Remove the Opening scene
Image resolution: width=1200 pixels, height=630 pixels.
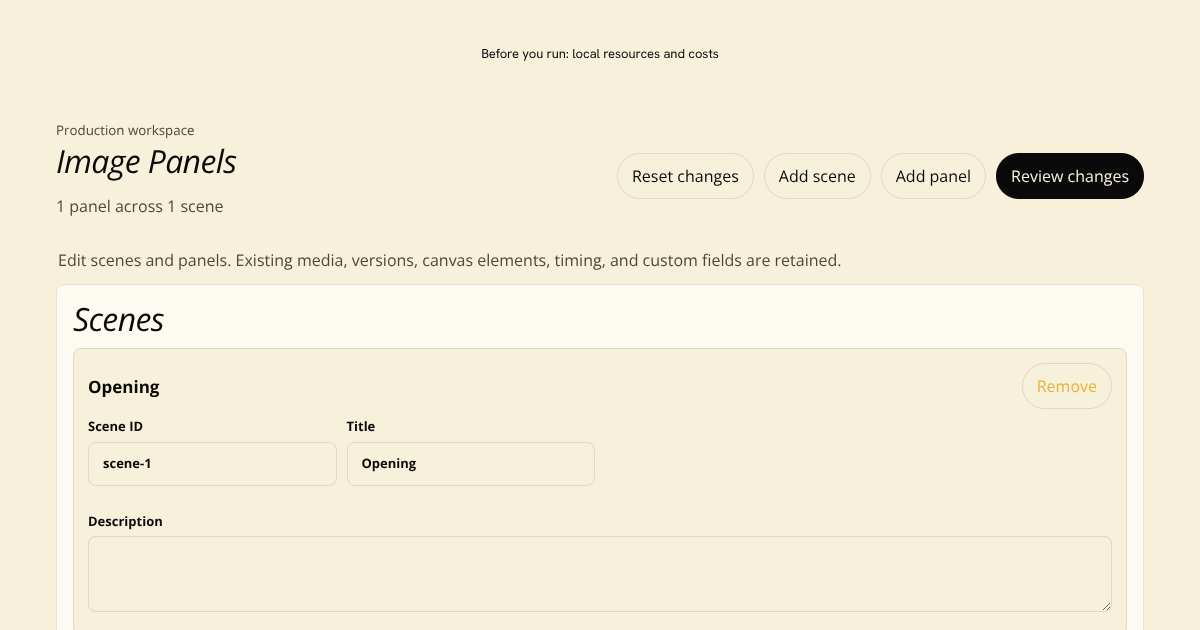click(x=1066, y=386)
